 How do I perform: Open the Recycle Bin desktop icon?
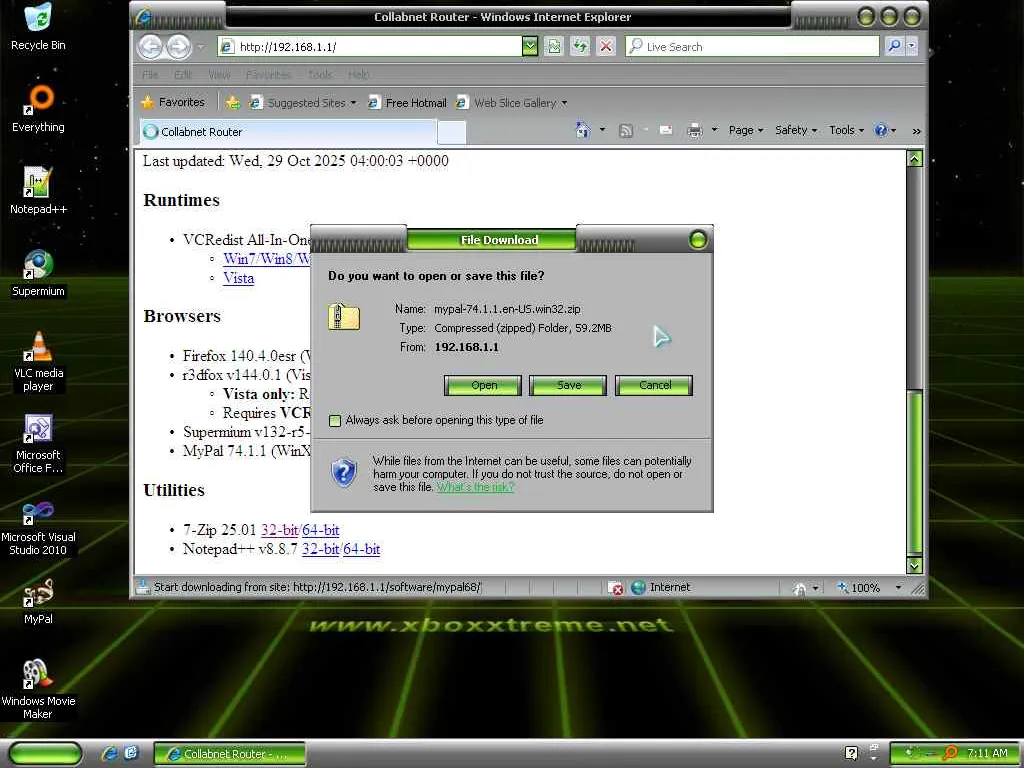(x=38, y=26)
